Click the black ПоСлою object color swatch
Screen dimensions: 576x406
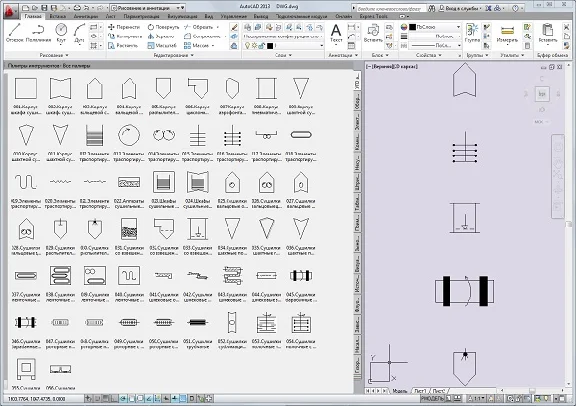click(x=413, y=27)
